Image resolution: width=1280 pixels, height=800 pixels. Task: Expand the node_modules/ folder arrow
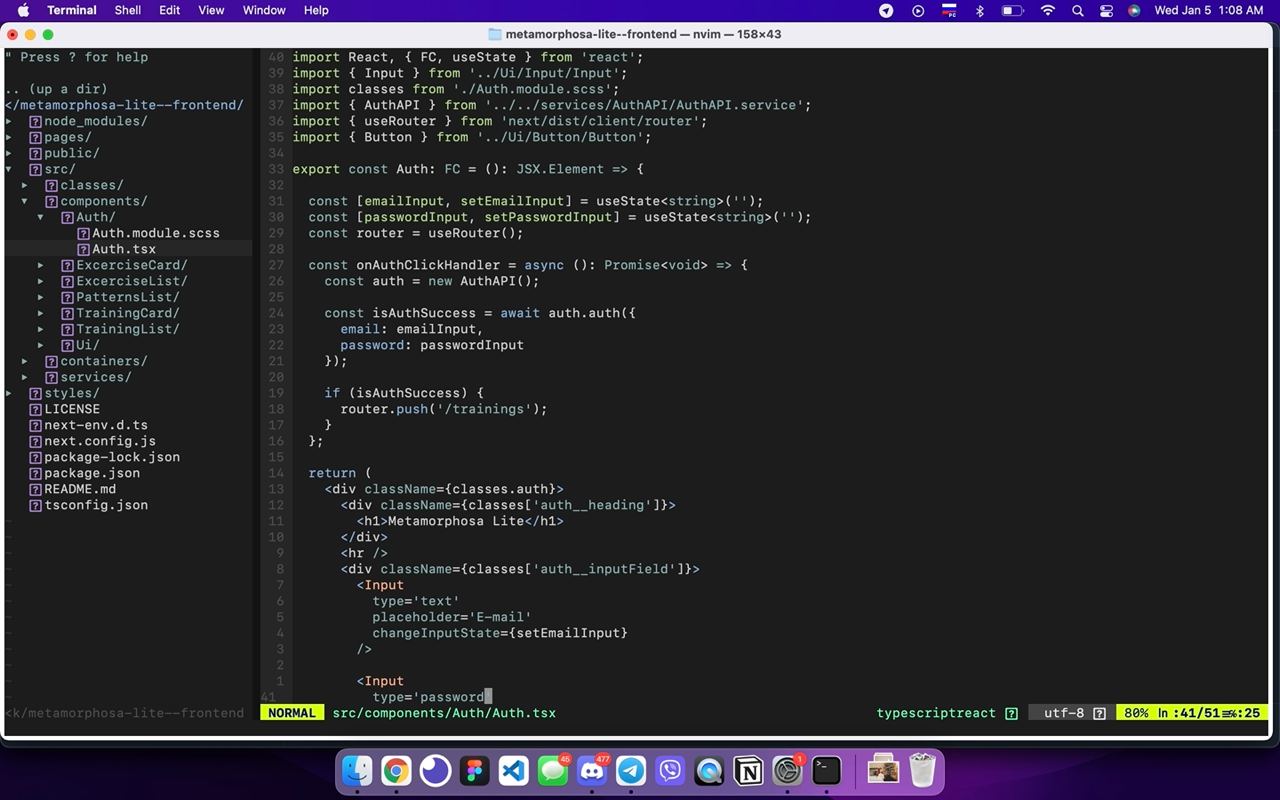point(9,121)
